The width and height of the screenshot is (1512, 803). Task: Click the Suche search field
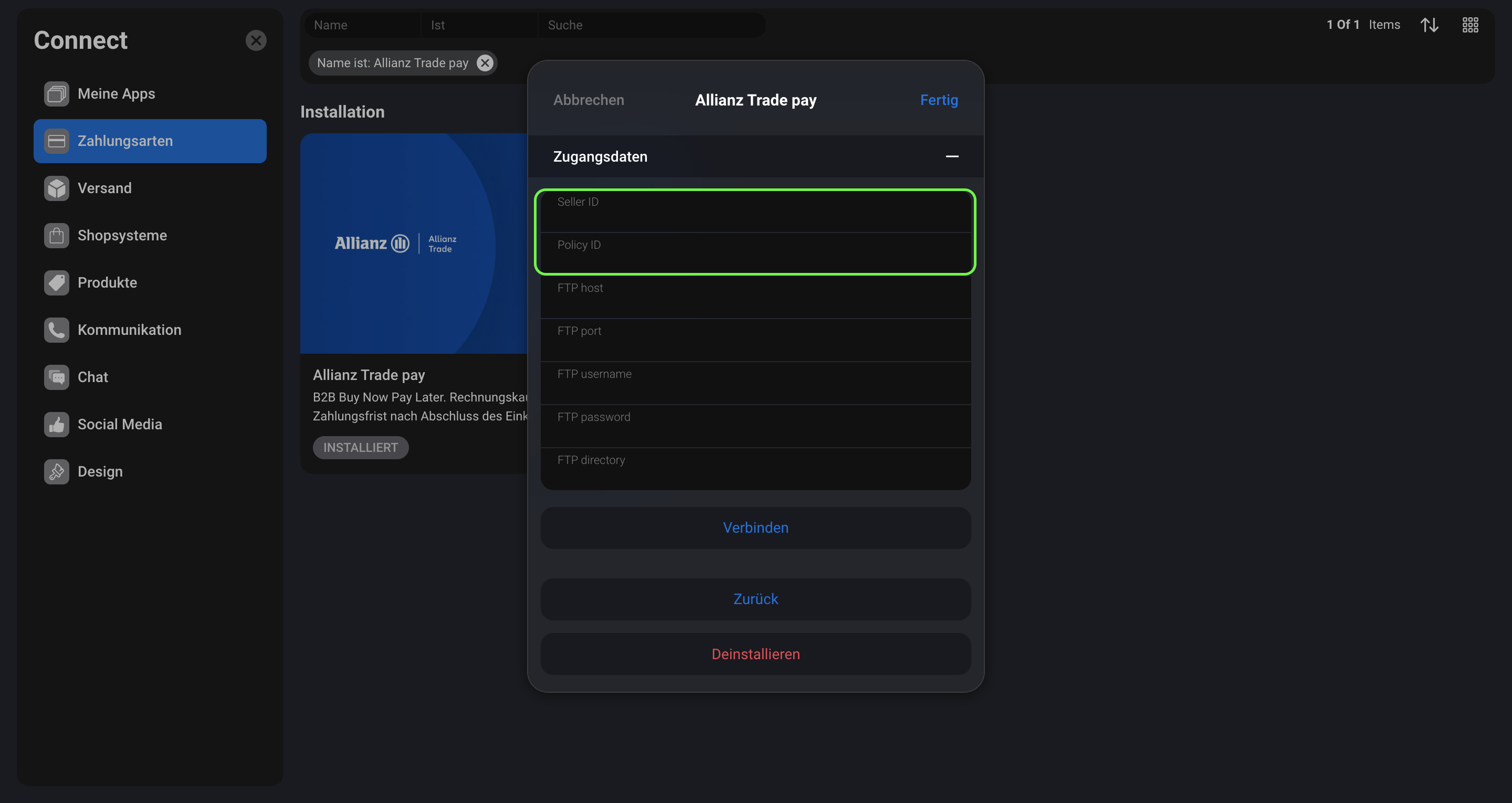(x=651, y=25)
